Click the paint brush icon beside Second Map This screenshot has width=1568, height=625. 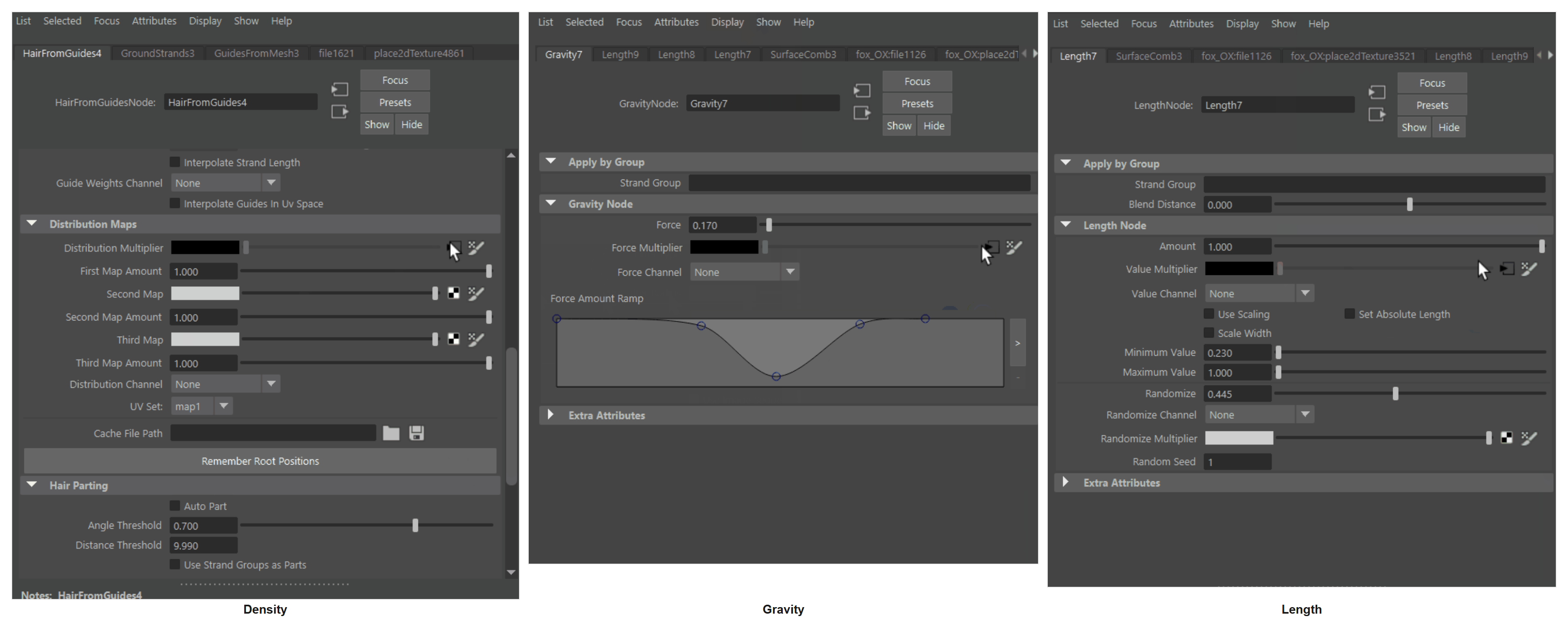click(x=476, y=294)
